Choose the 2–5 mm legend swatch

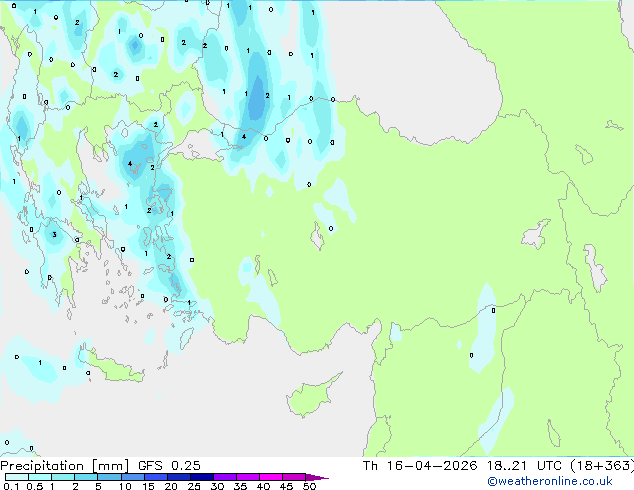(86, 477)
